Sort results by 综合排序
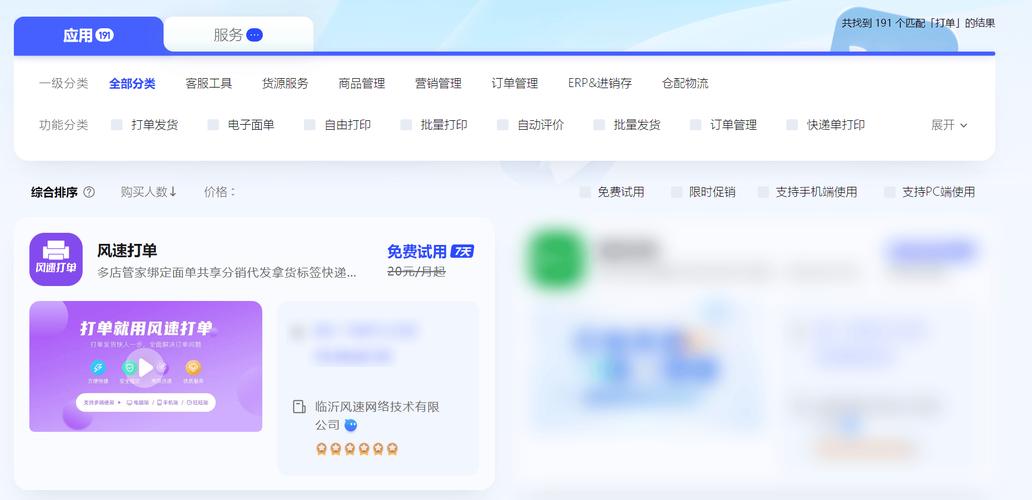The image size is (1032, 500). point(55,192)
